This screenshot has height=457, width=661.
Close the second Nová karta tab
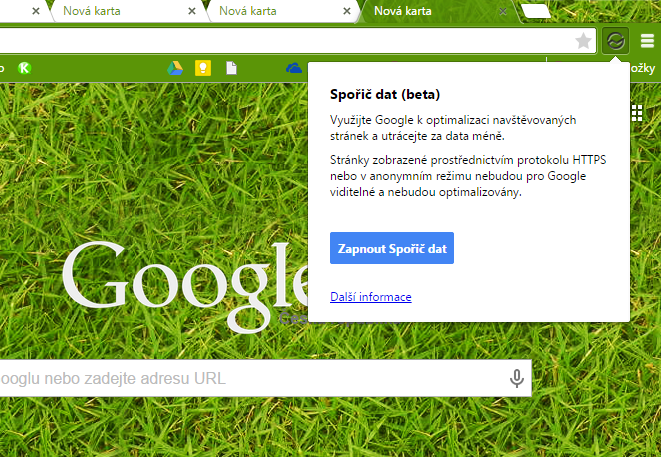tap(192, 11)
